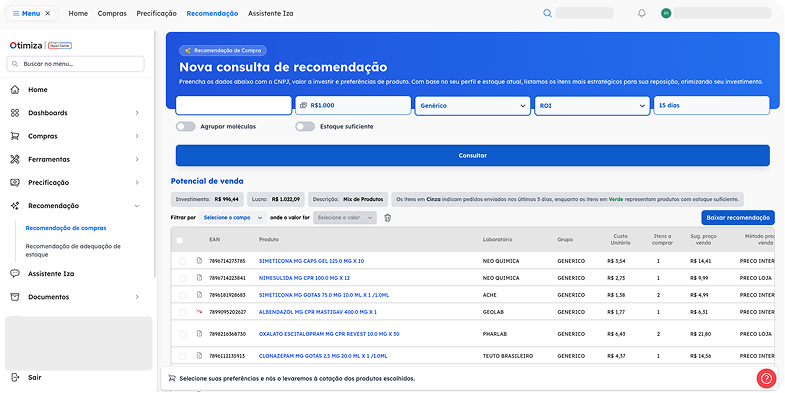Click the Assistente Iza chat icon
Image resolution: width=785 pixels, height=393 pixels.
(x=15, y=274)
